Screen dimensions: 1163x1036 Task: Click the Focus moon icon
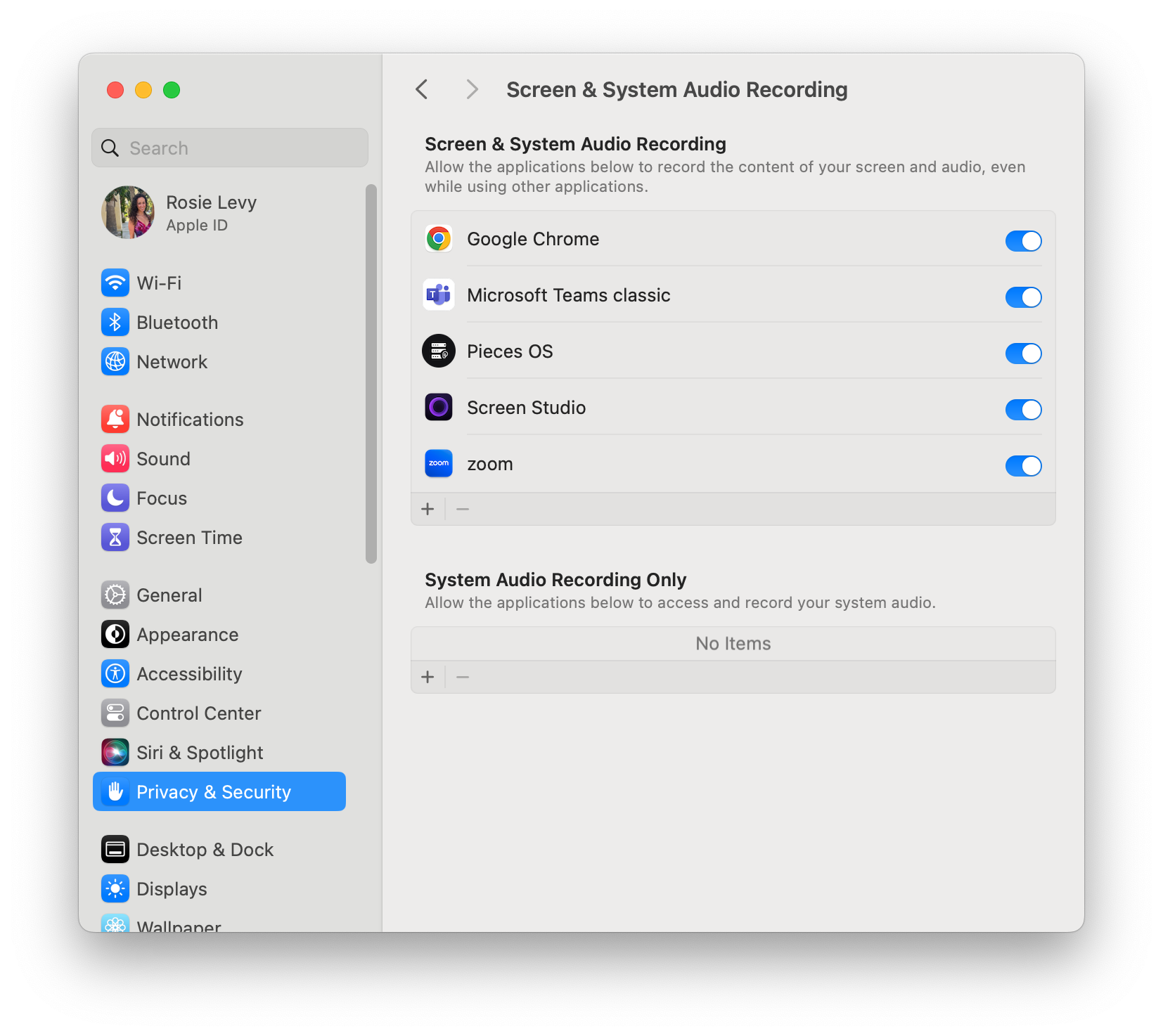click(x=115, y=498)
